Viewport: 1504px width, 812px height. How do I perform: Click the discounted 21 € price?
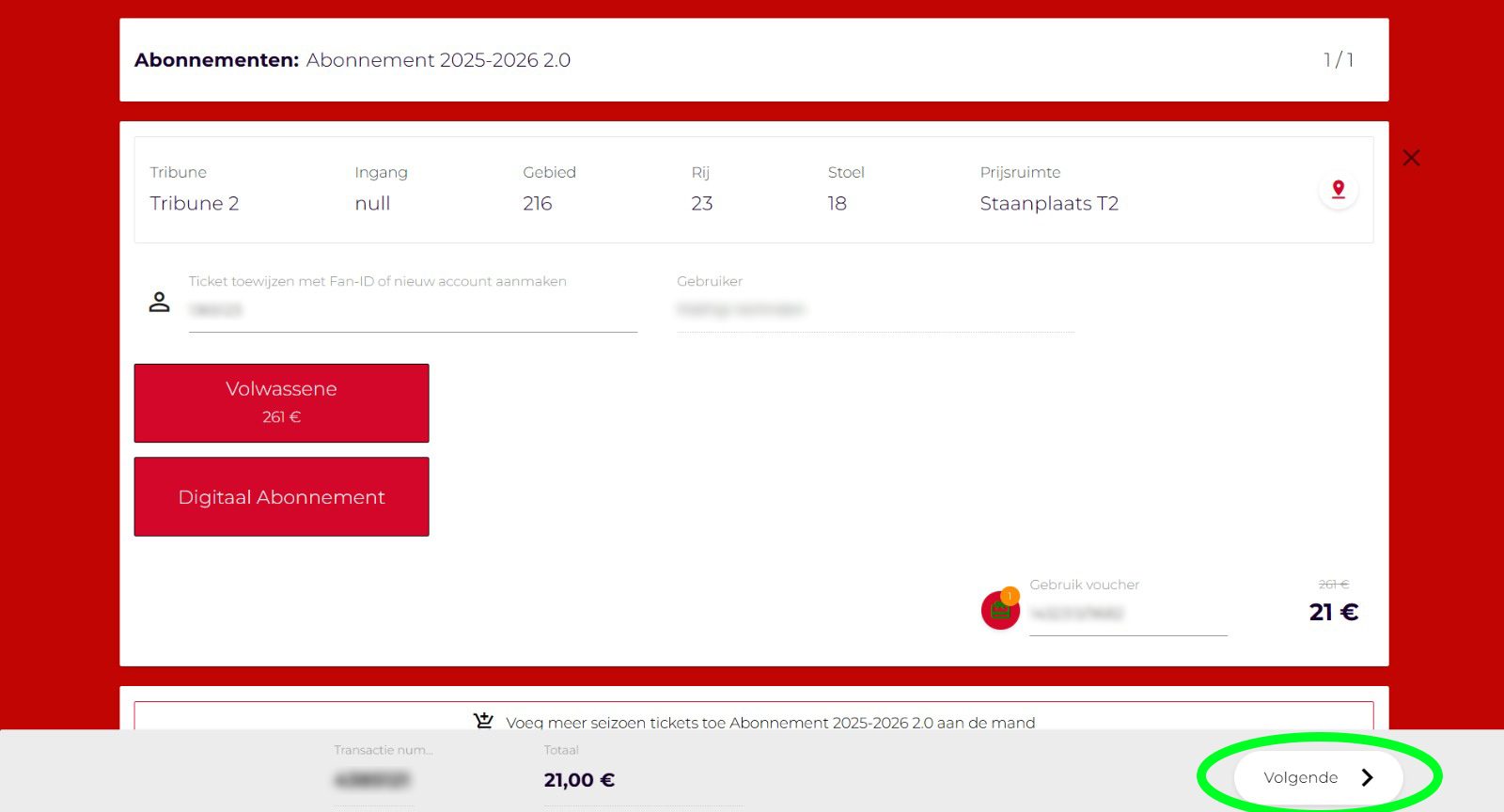[x=1333, y=613]
